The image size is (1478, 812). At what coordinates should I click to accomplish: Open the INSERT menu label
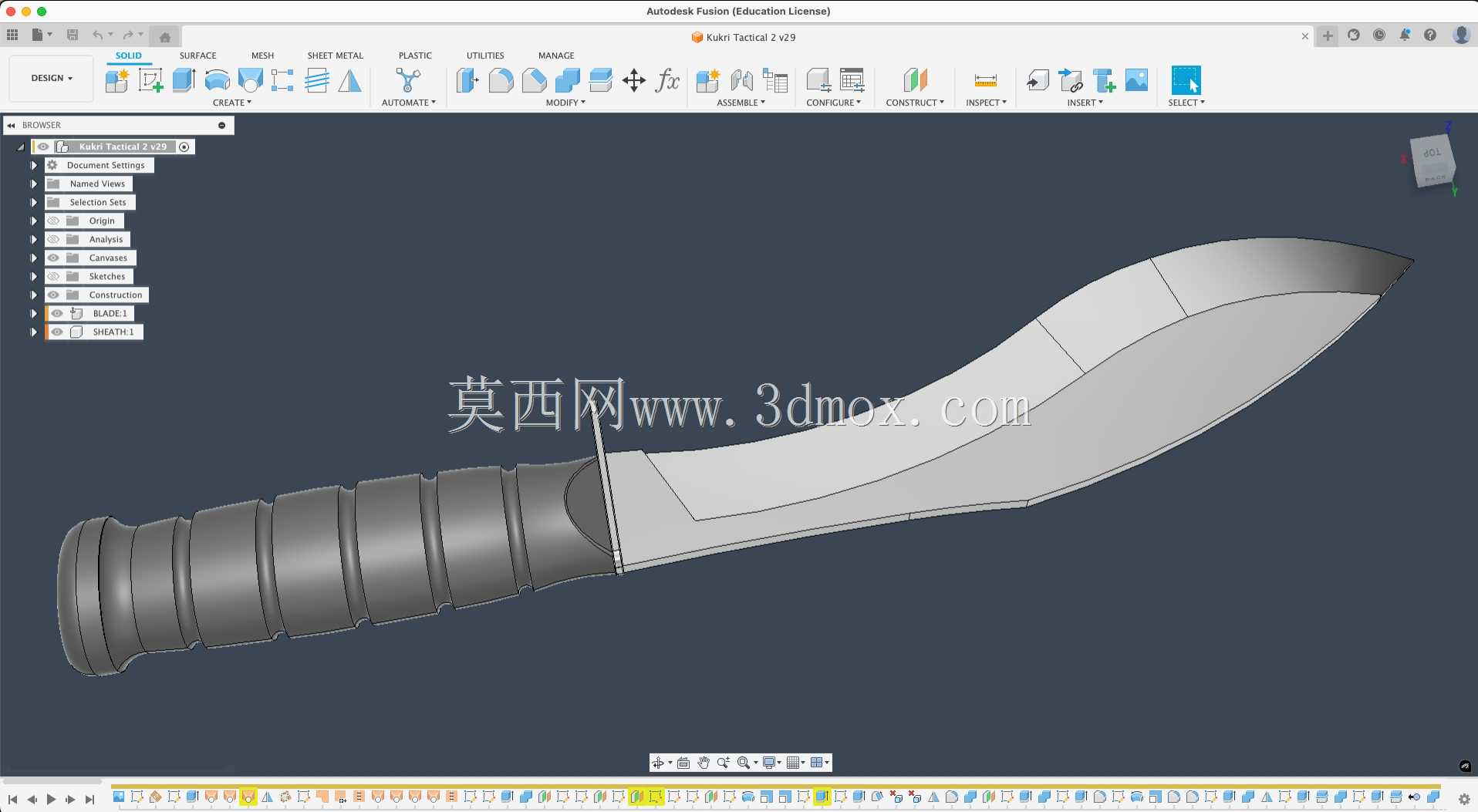[1085, 103]
